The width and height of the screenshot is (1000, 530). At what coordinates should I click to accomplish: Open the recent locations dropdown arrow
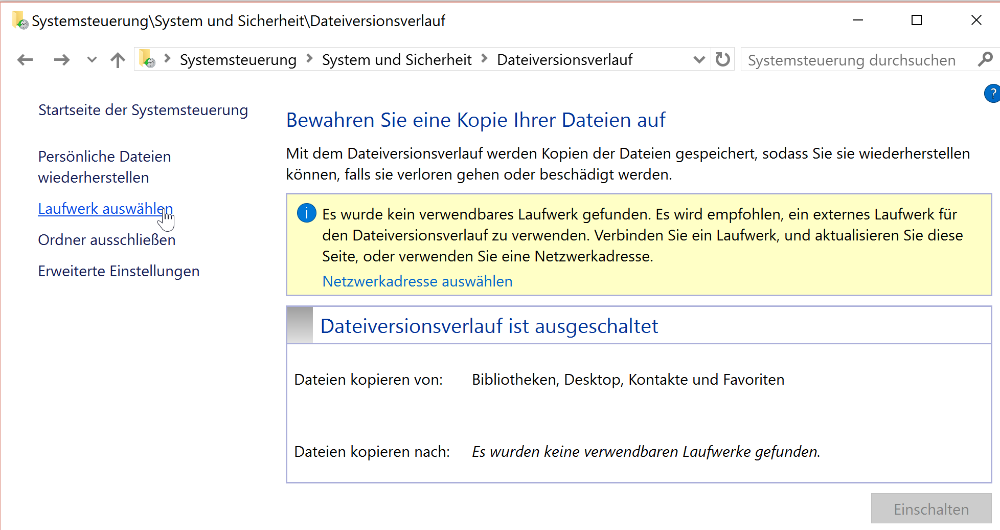[x=92, y=60]
